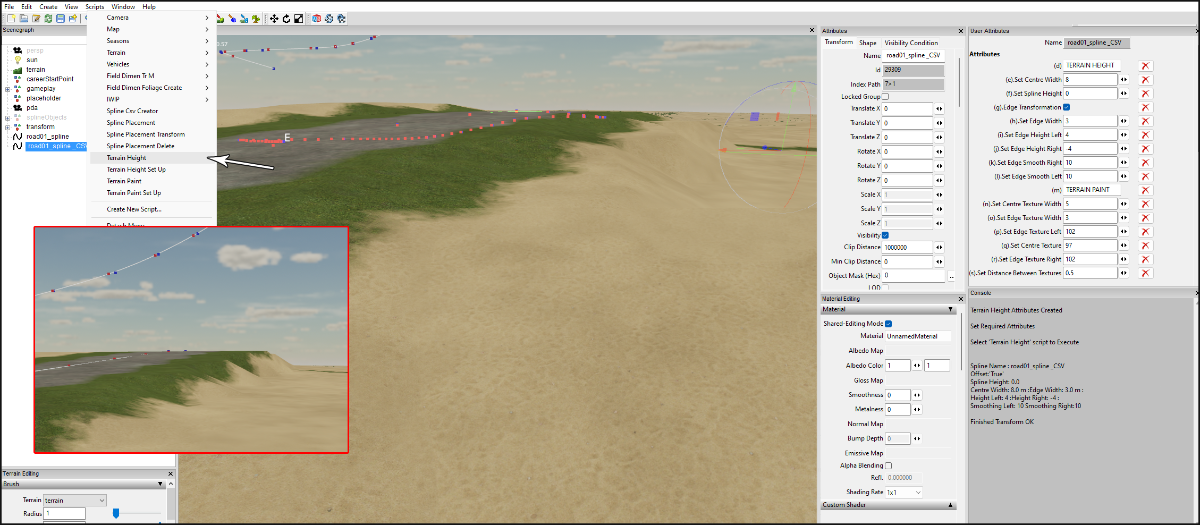This screenshot has height=525, width=1200.
Task: Open the Terrain brush dropdown
Action: click(75, 500)
